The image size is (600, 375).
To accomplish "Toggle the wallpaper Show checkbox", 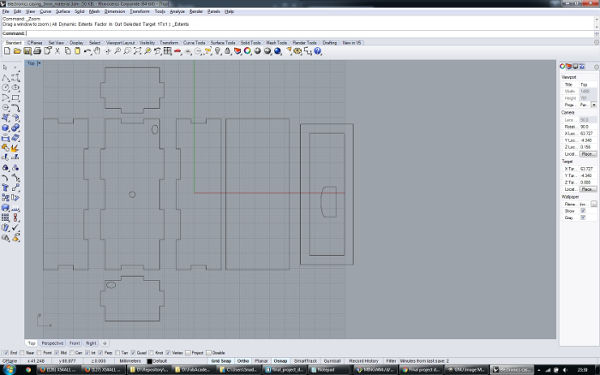I will click(583, 211).
